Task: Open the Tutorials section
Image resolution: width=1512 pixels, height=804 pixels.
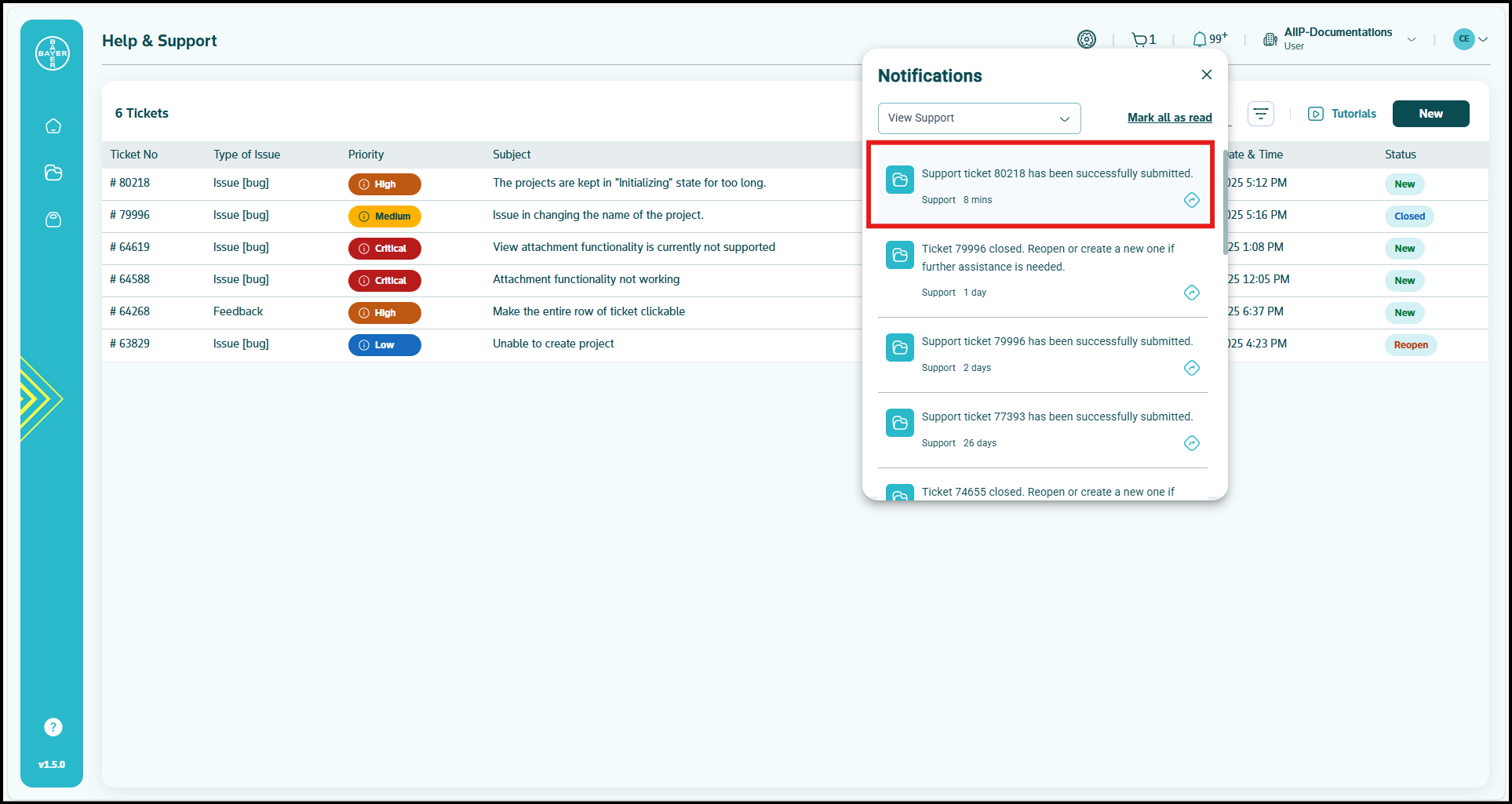Action: click(1342, 113)
